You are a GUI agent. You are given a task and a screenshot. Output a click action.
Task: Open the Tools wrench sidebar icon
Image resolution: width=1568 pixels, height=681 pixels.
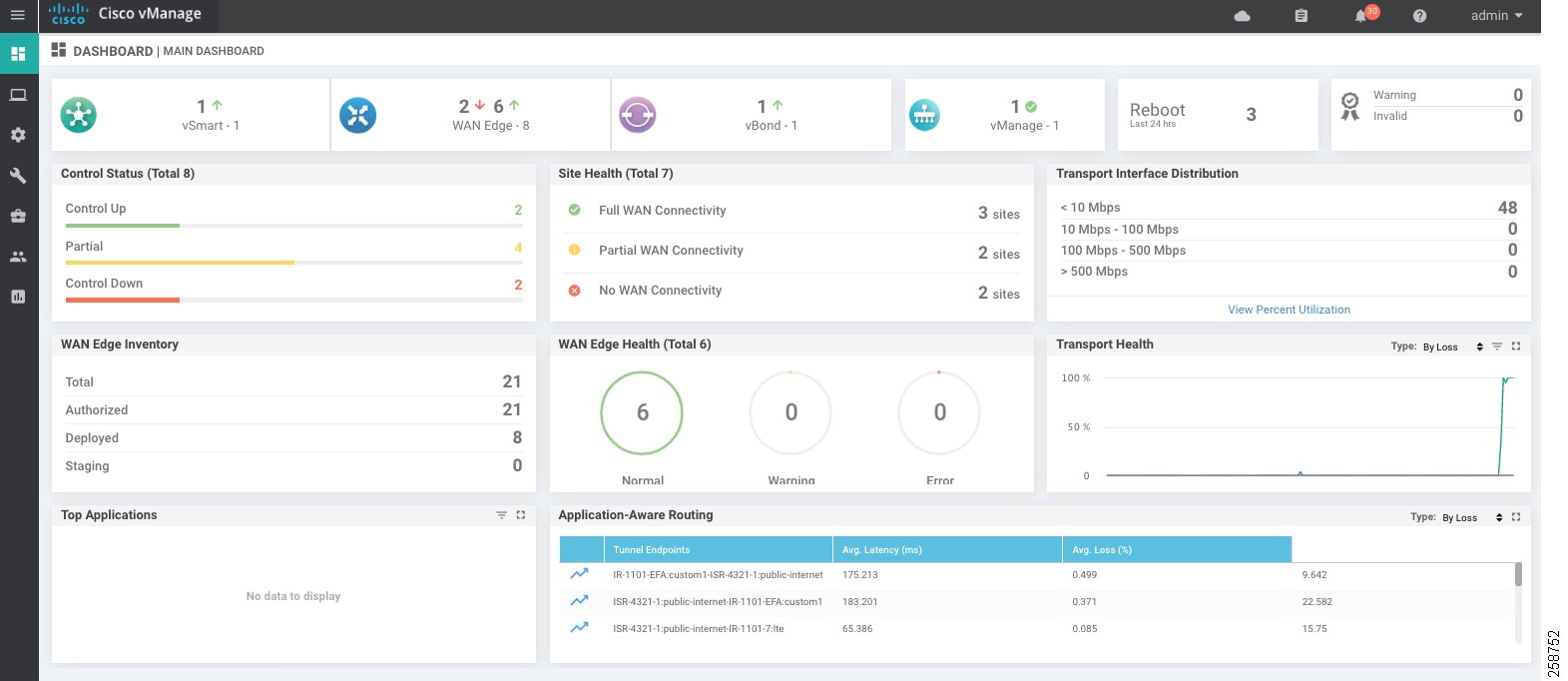pos(18,176)
